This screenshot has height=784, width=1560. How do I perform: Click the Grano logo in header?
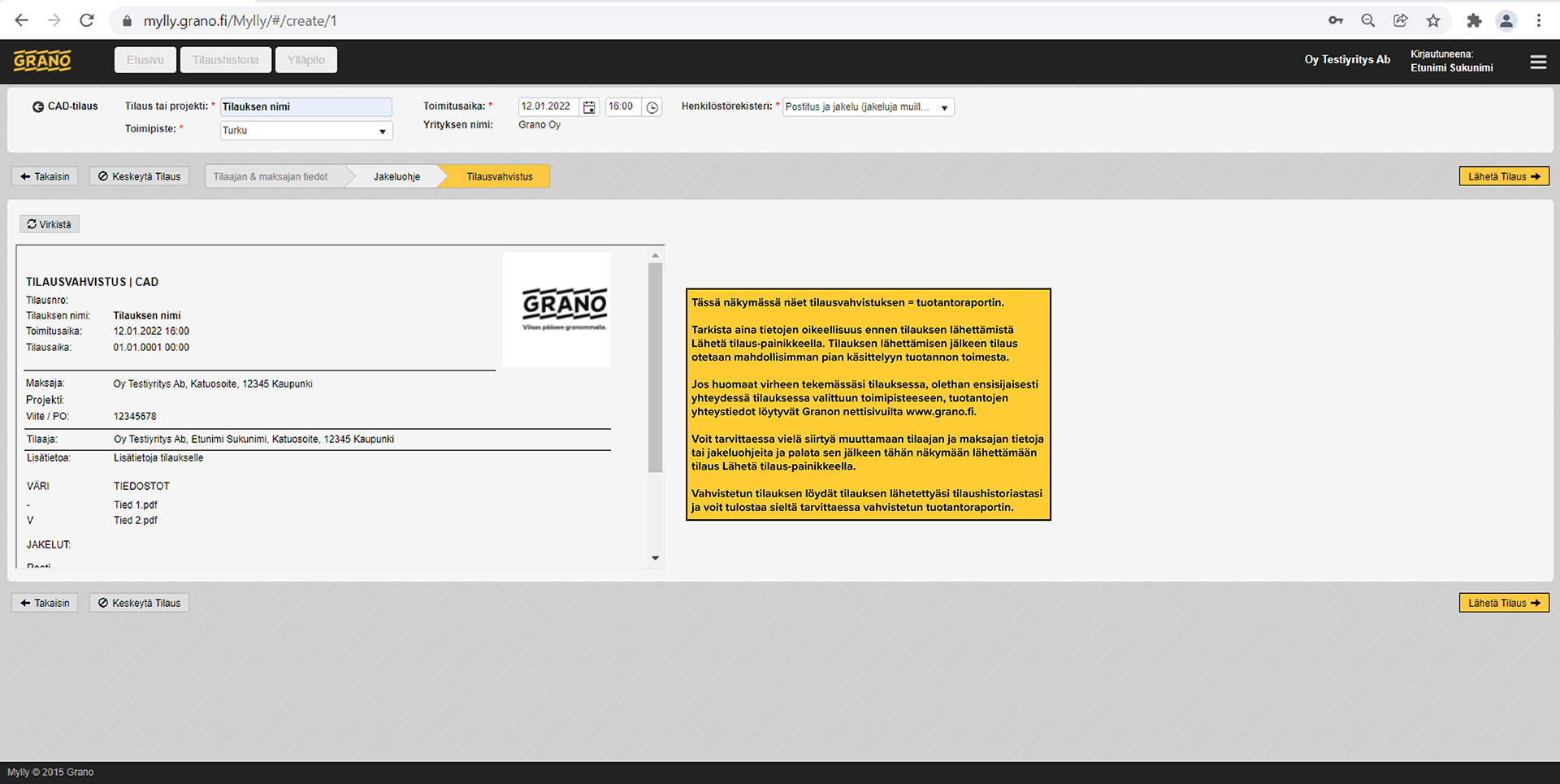[x=42, y=61]
